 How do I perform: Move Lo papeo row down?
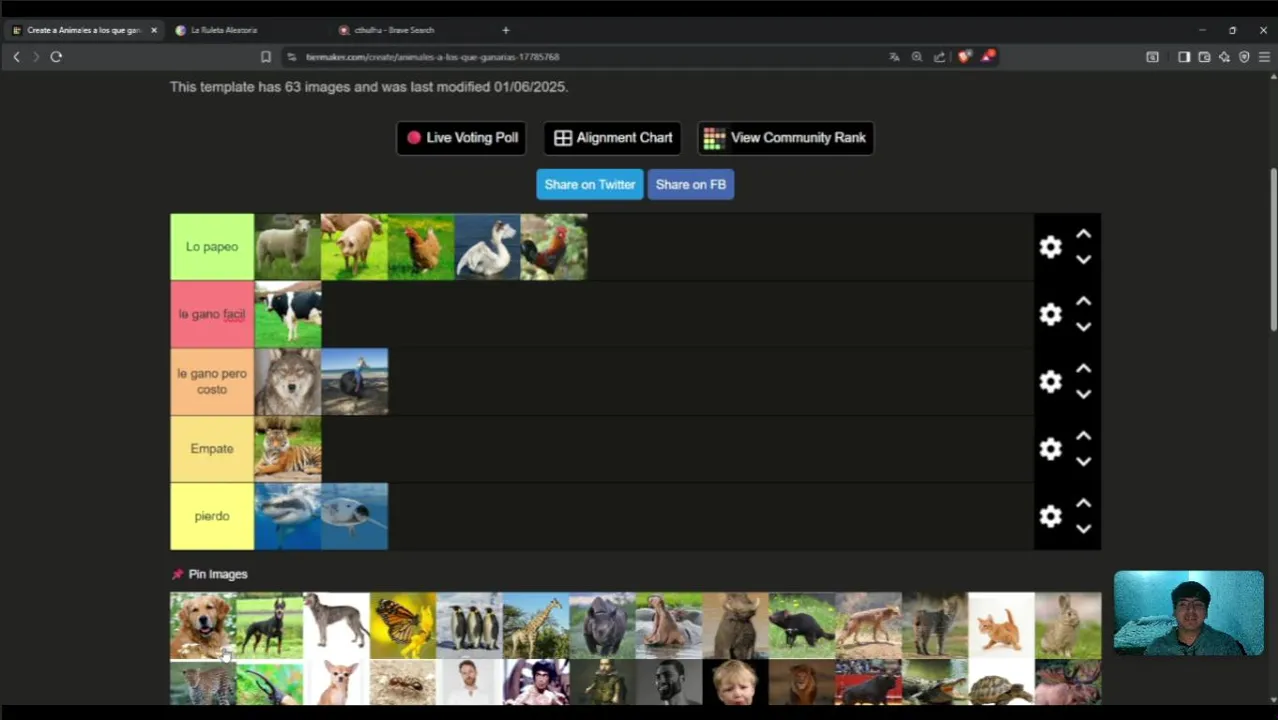pyautogui.click(x=1083, y=260)
